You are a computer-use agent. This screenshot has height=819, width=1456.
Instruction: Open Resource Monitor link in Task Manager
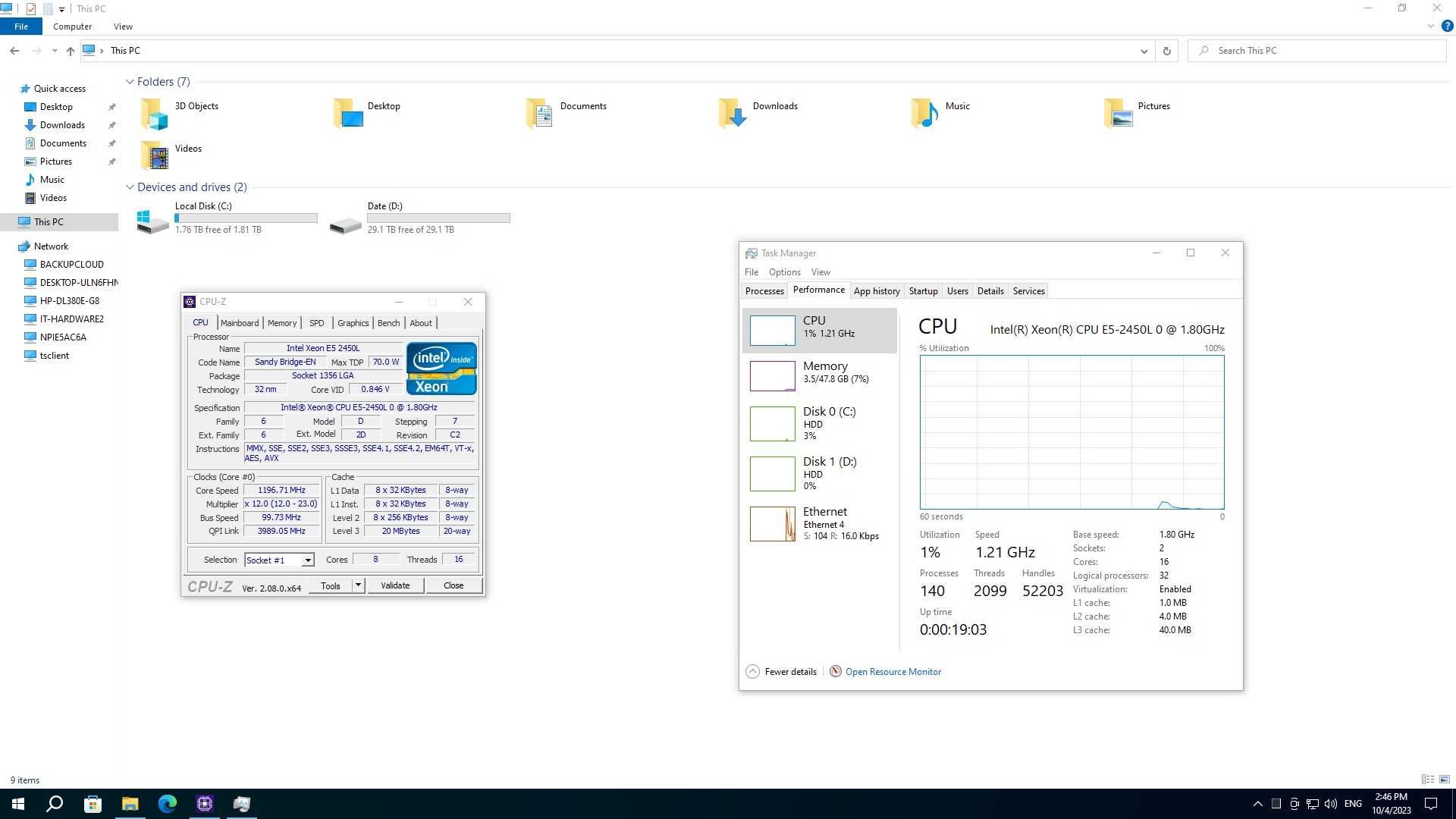pyautogui.click(x=893, y=672)
